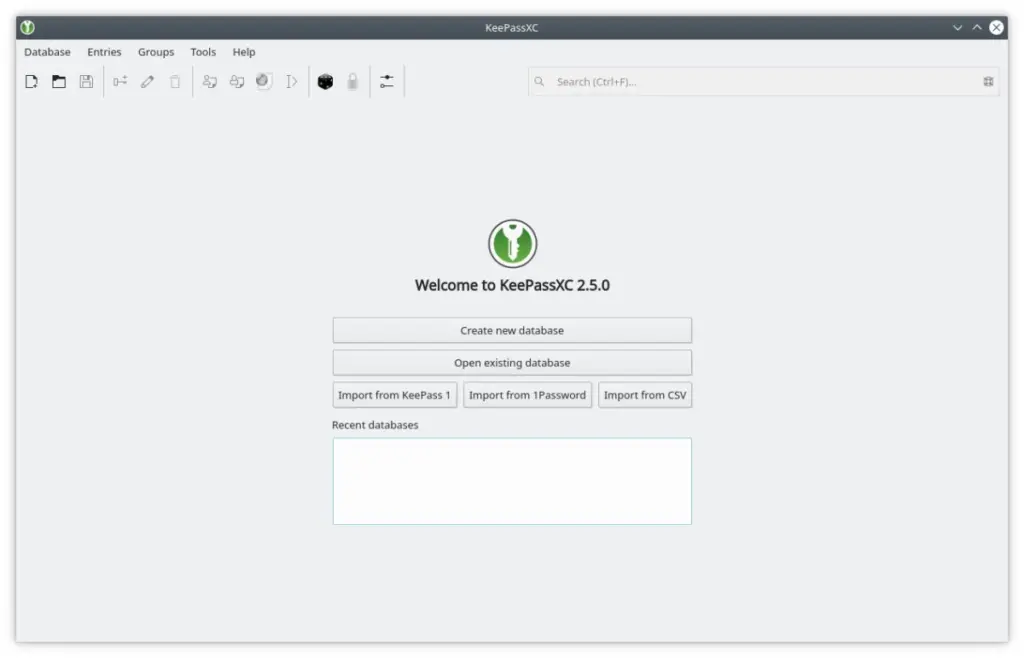
Task: Choose Import from 1Password
Action: click(x=528, y=395)
